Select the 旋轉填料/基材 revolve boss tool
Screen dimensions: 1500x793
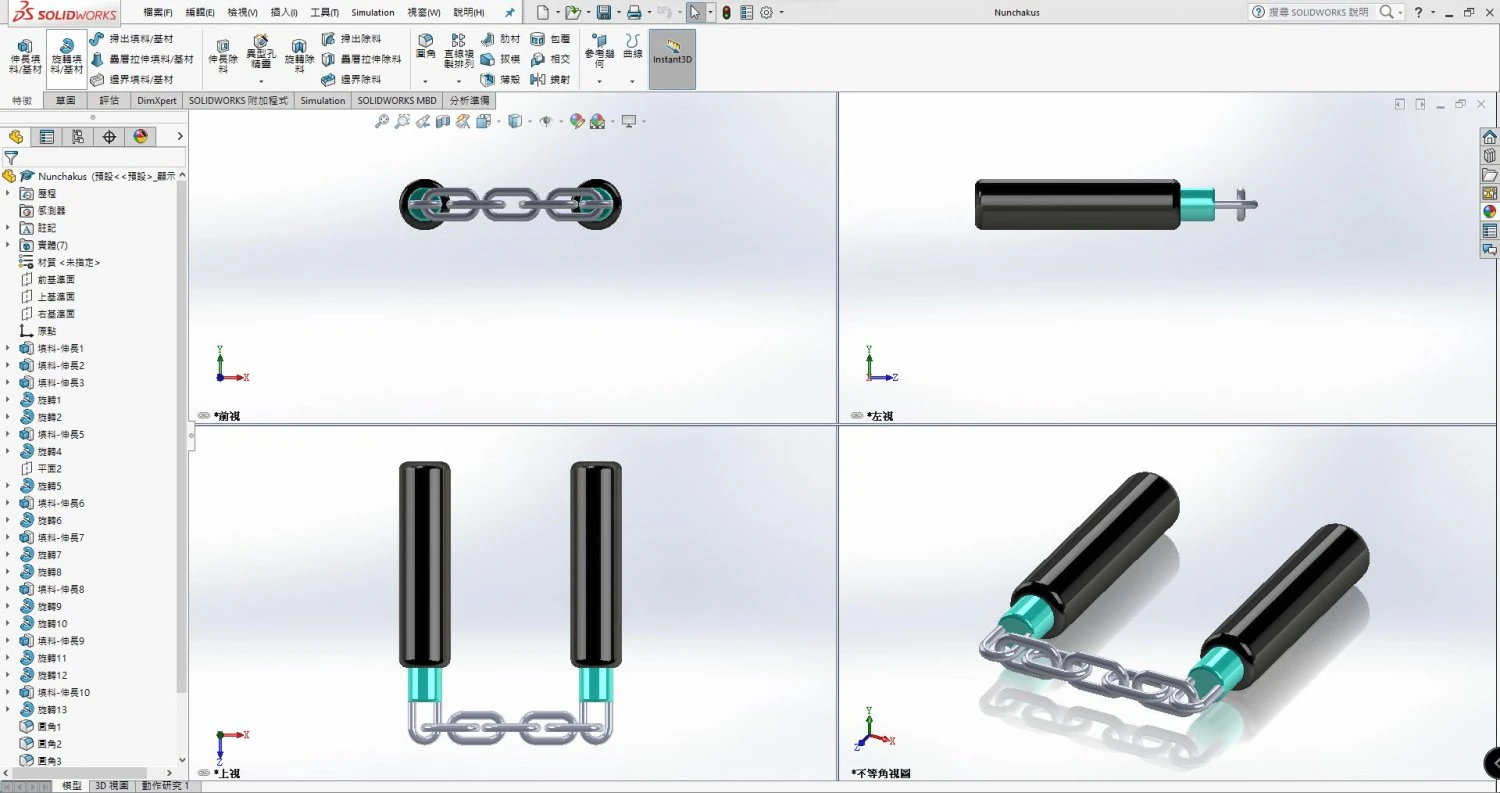click(x=66, y=57)
